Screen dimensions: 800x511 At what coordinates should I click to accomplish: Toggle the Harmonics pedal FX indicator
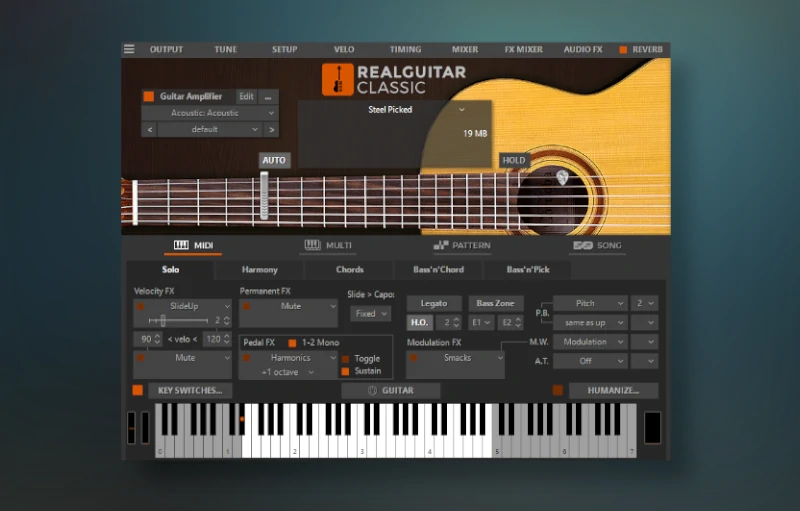click(x=246, y=358)
